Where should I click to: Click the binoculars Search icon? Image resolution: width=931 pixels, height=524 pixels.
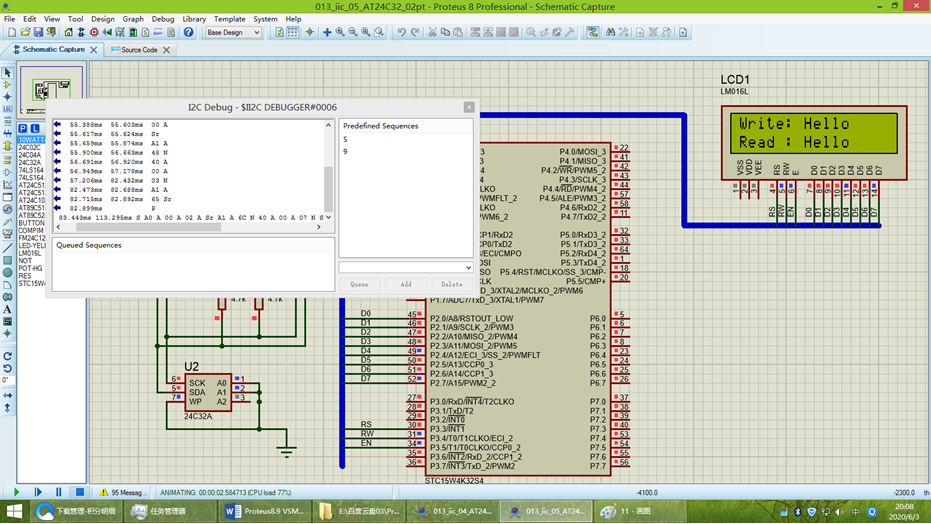(610, 33)
